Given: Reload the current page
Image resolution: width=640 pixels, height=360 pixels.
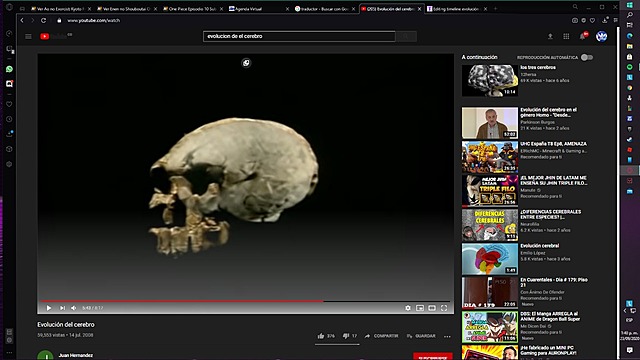Looking at the screenshot, I should pyautogui.click(x=43, y=20).
